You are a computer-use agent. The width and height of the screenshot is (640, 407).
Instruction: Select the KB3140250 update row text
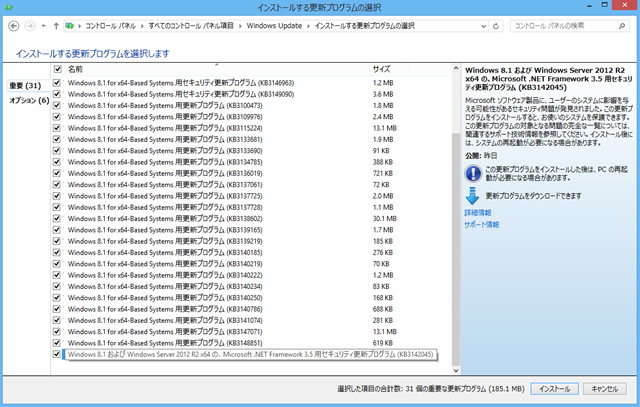point(165,298)
